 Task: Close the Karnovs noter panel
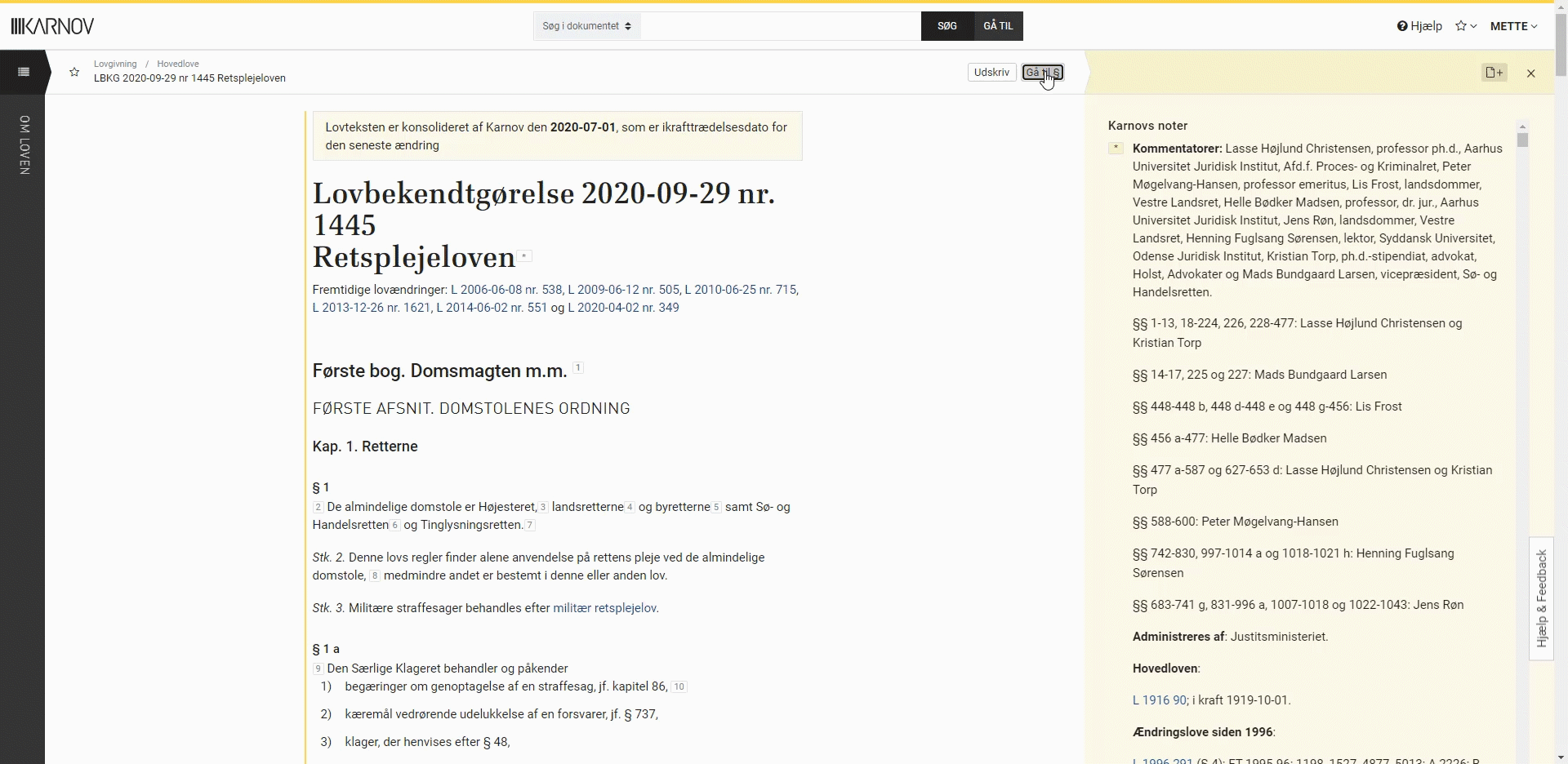pos(1531,73)
